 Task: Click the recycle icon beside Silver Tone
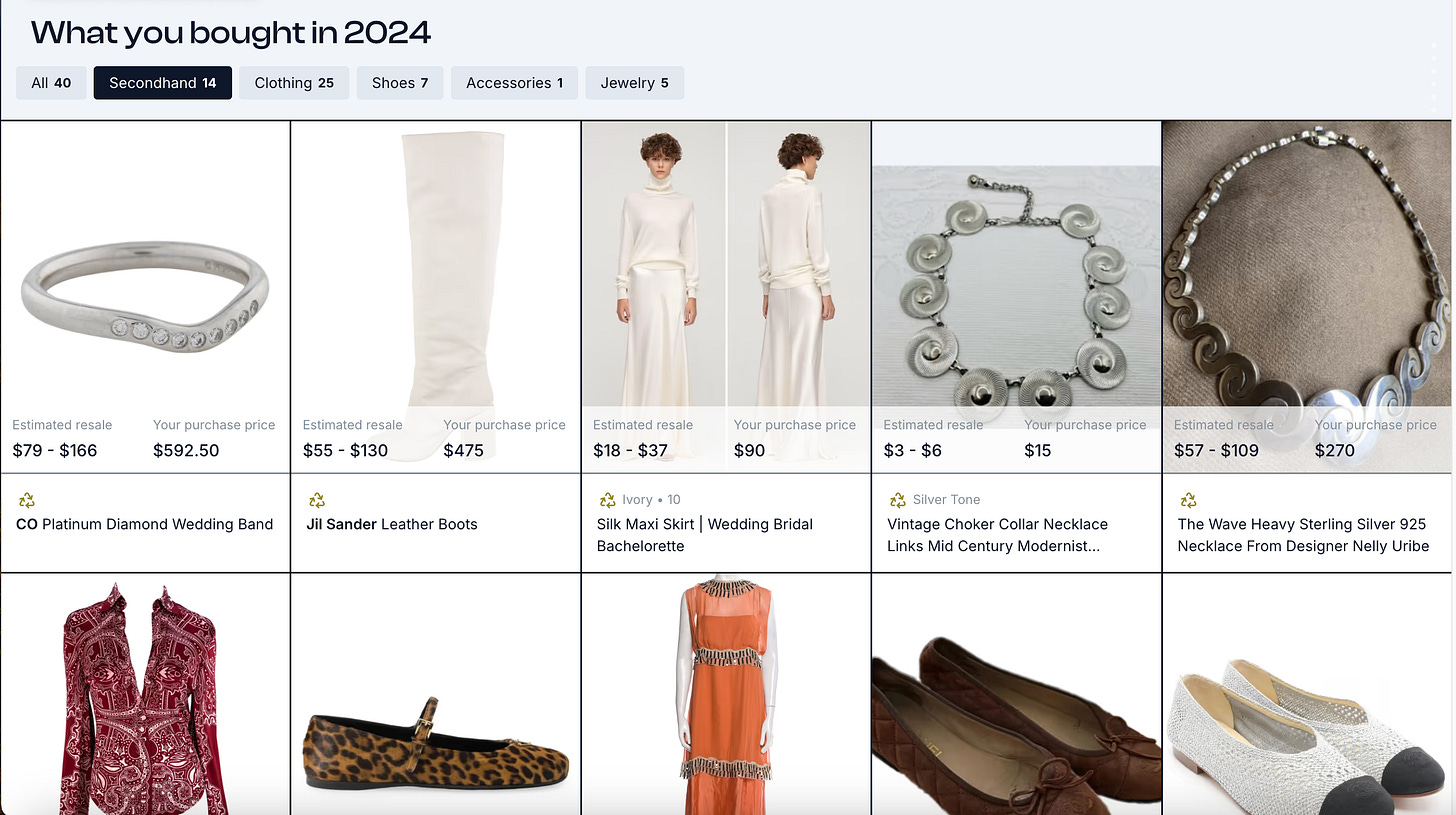pos(898,500)
